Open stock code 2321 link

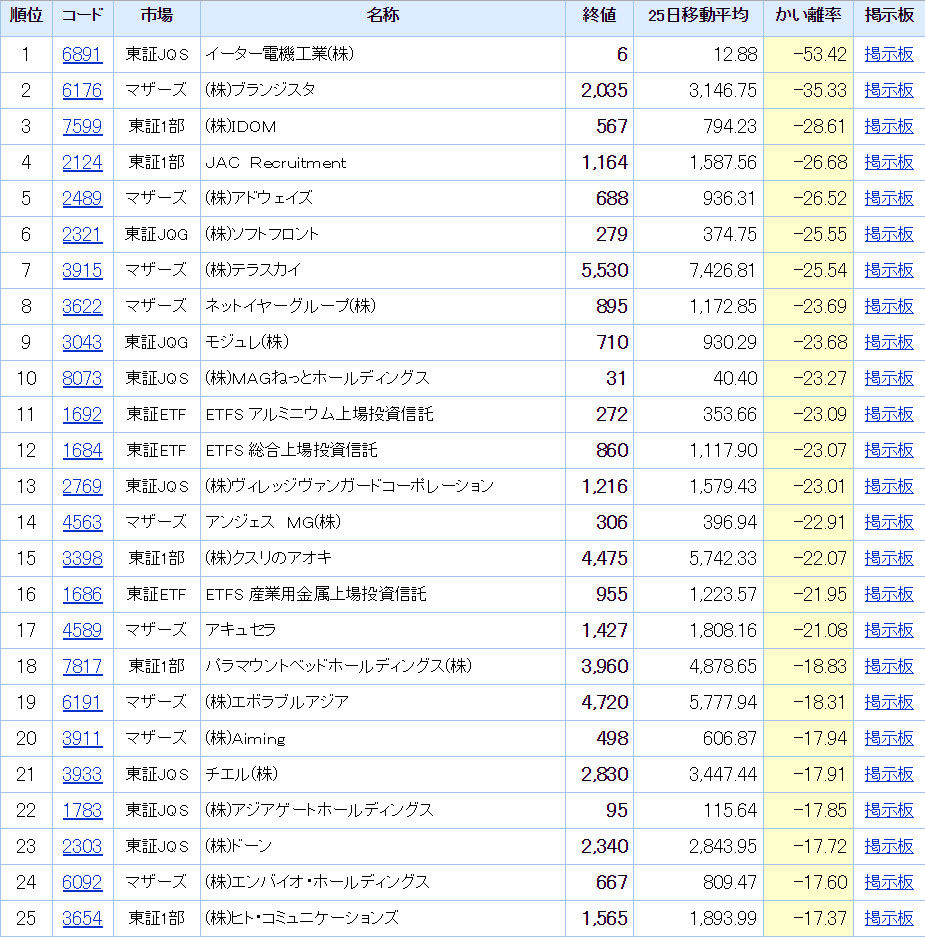pos(82,234)
